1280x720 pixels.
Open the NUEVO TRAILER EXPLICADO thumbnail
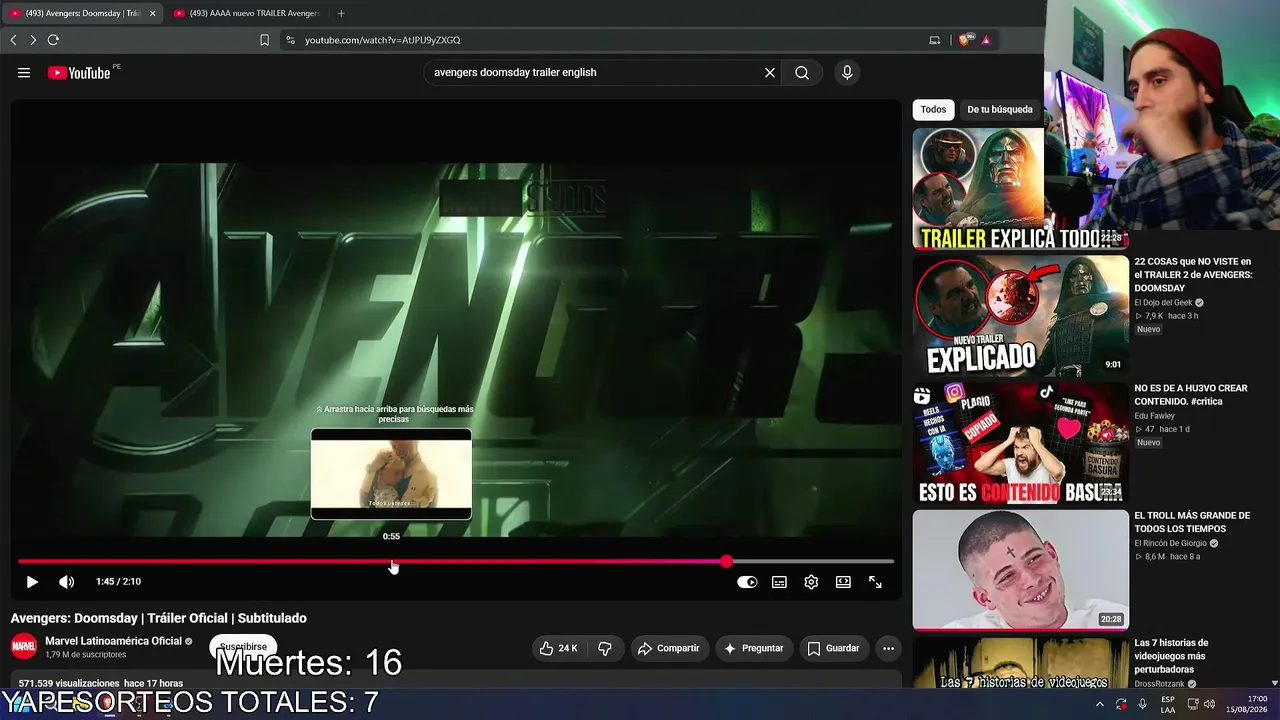[x=1020, y=316]
